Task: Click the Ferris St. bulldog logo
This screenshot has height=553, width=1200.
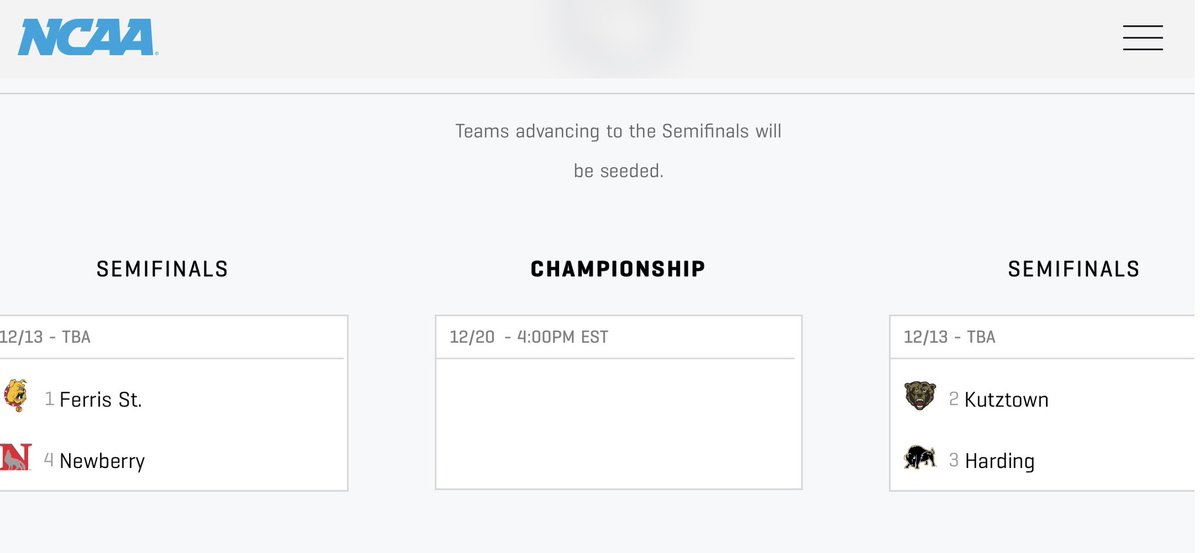Action: pos(14,397)
